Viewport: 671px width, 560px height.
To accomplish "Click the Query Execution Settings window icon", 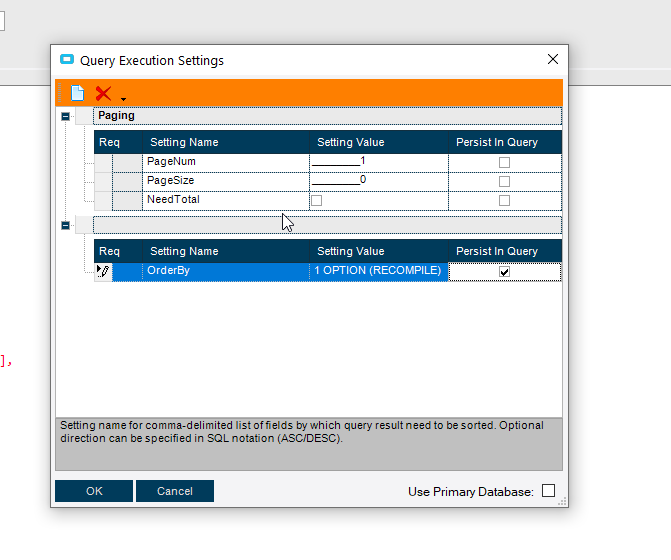I will (67, 59).
